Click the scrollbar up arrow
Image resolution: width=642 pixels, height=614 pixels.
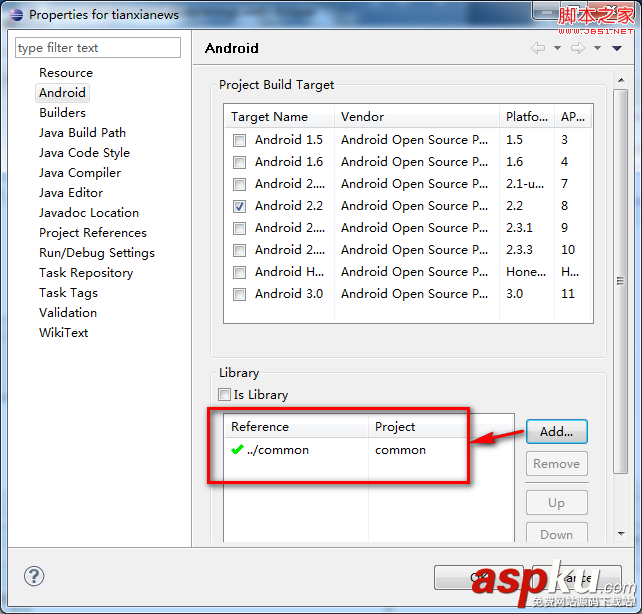621,80
